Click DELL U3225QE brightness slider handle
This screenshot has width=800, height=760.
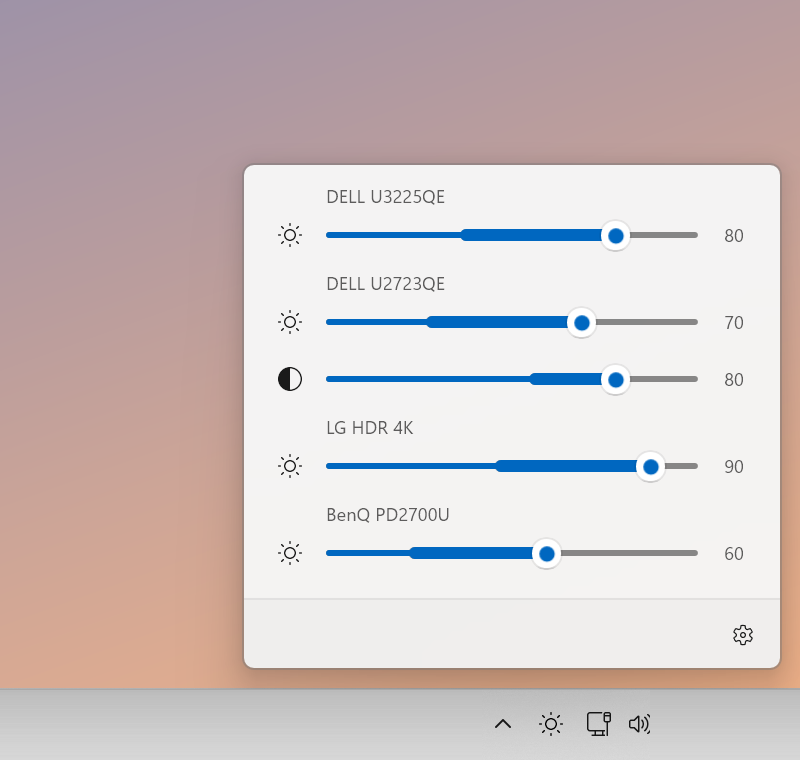click(x=616, y=236)
